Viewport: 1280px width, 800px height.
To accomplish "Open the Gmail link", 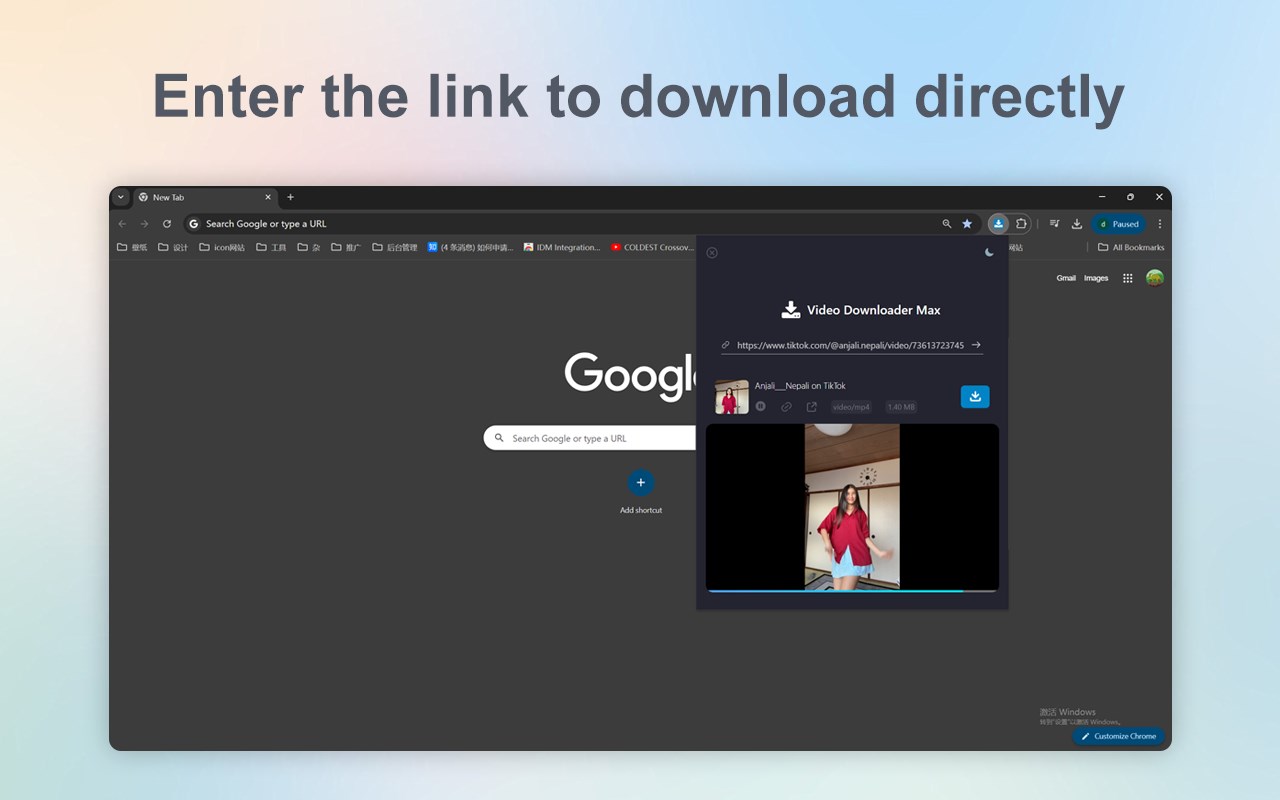I will point(1066,278).
